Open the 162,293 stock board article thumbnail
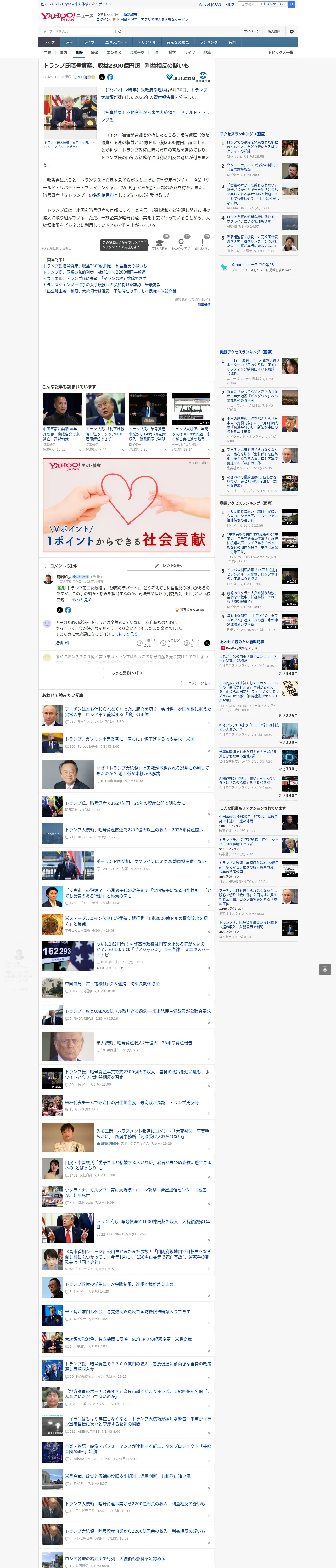This screenshot has width=336, height=1568. pos(68,956)
